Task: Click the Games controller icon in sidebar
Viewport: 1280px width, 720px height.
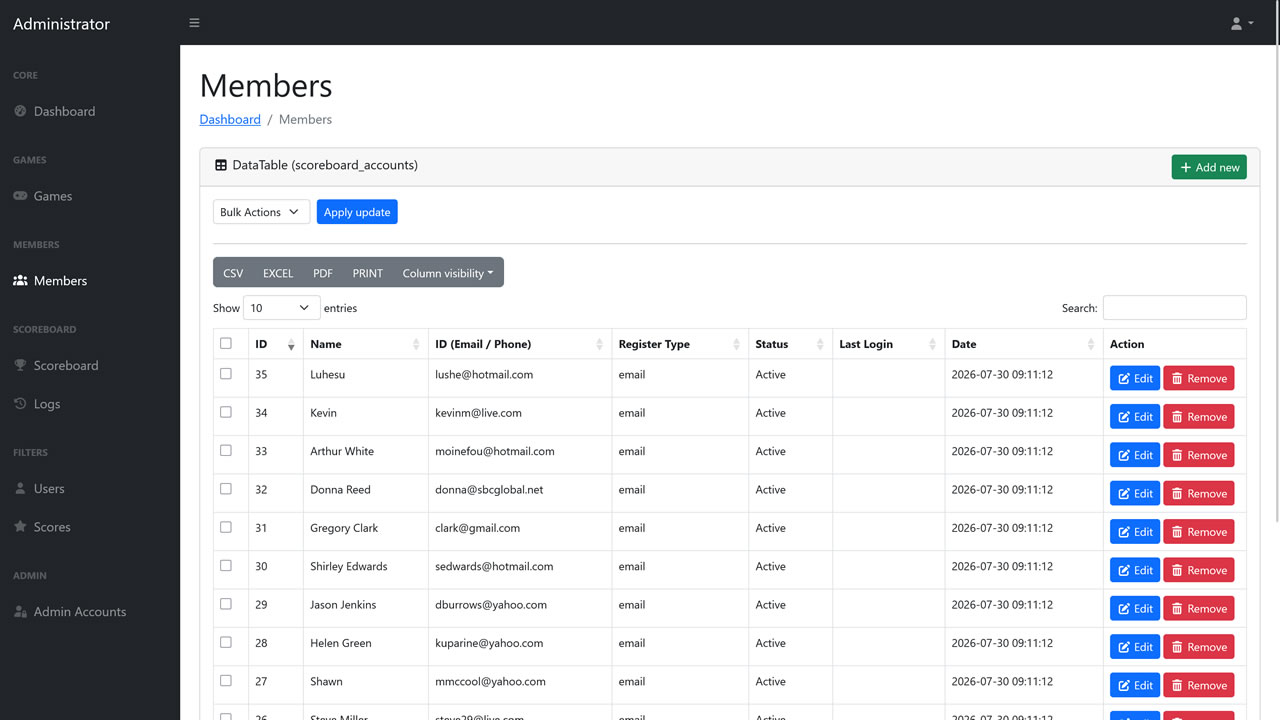Action: [20, 196]
